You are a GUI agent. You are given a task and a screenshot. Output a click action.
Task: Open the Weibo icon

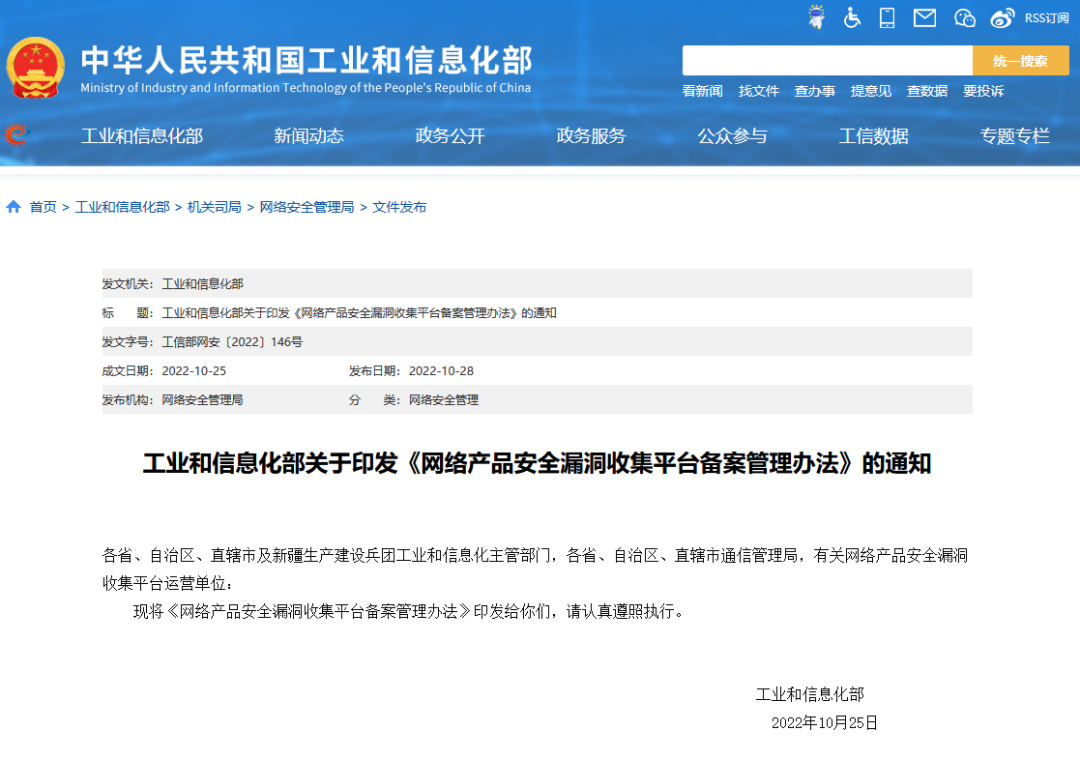pos(1002,18)
